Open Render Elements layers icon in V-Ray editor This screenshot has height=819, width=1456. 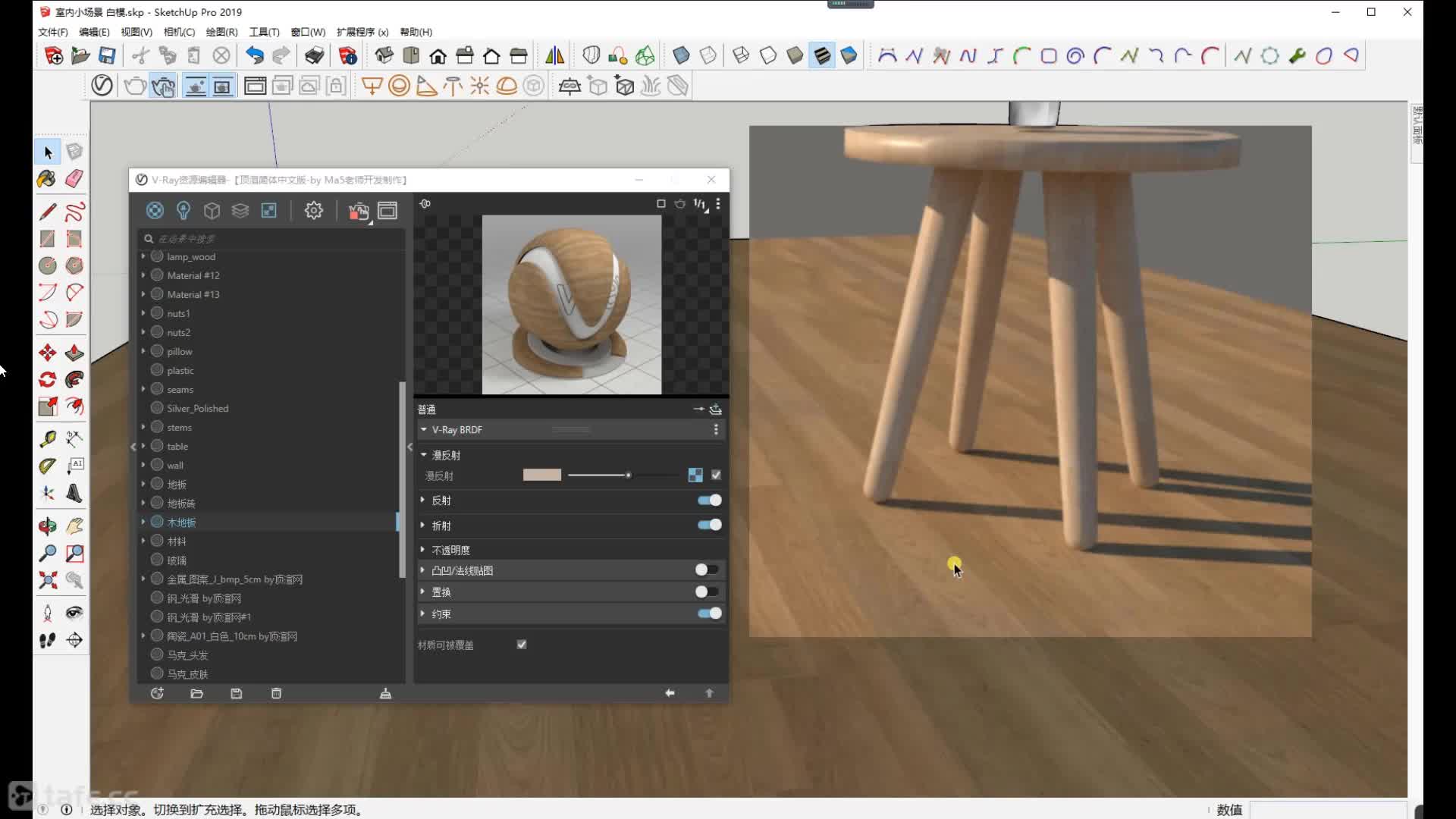240,210
